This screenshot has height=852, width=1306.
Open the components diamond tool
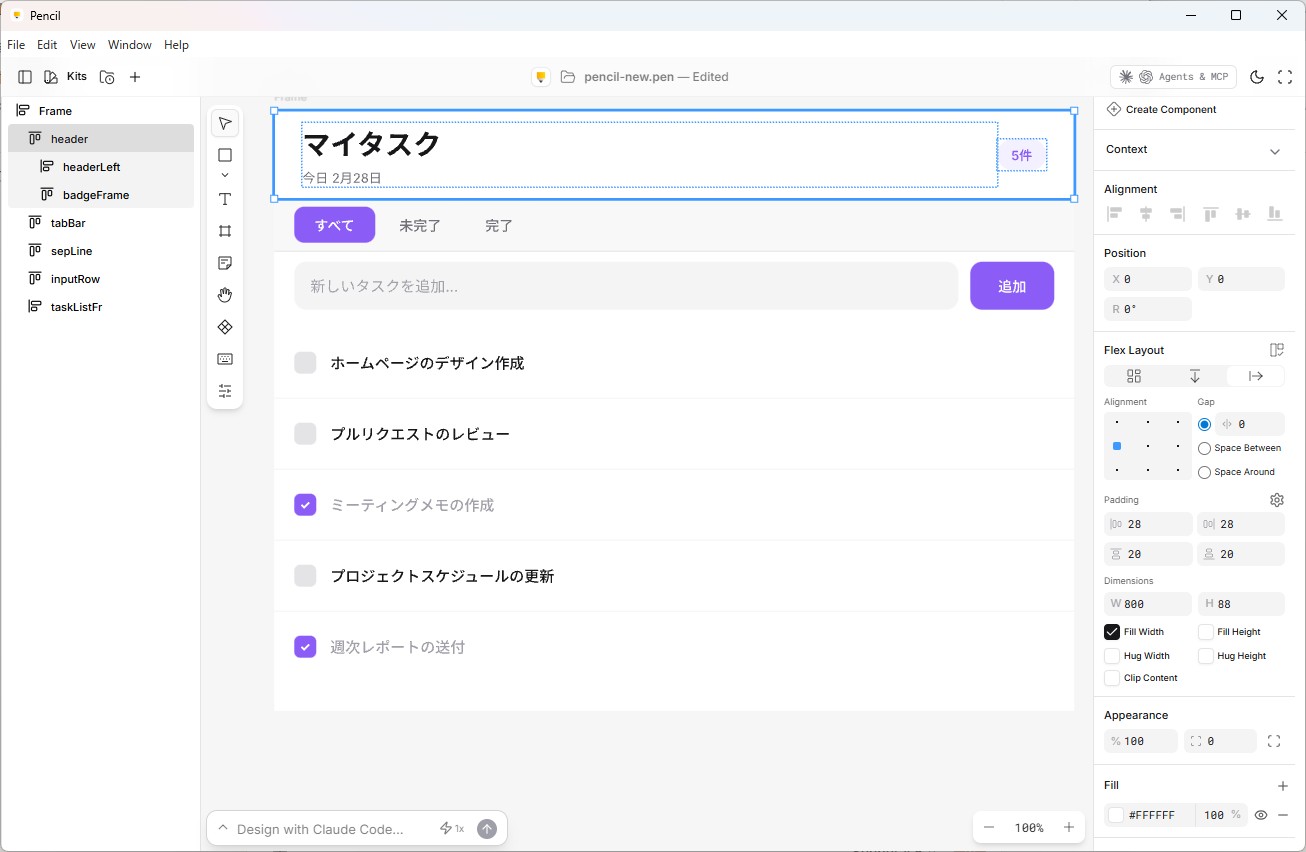click(x=225, y=327)
